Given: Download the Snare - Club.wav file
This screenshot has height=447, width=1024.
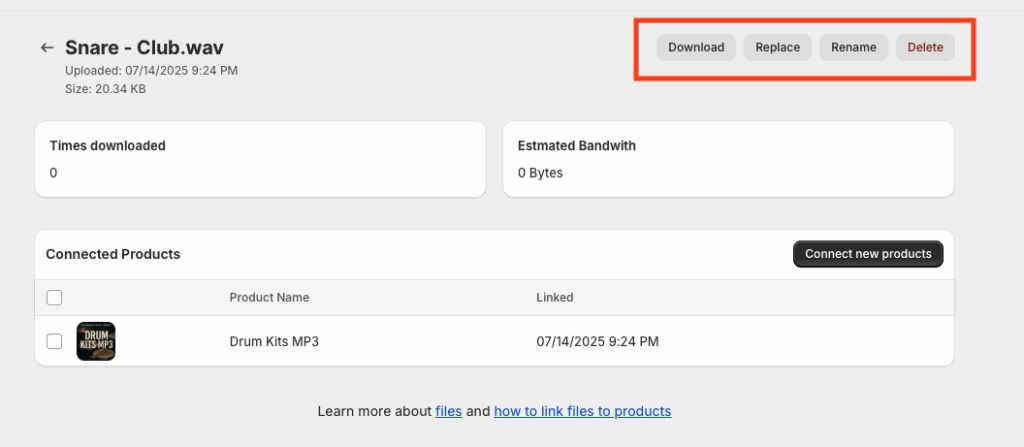Looking at the screenshot, I should [696, 47].
